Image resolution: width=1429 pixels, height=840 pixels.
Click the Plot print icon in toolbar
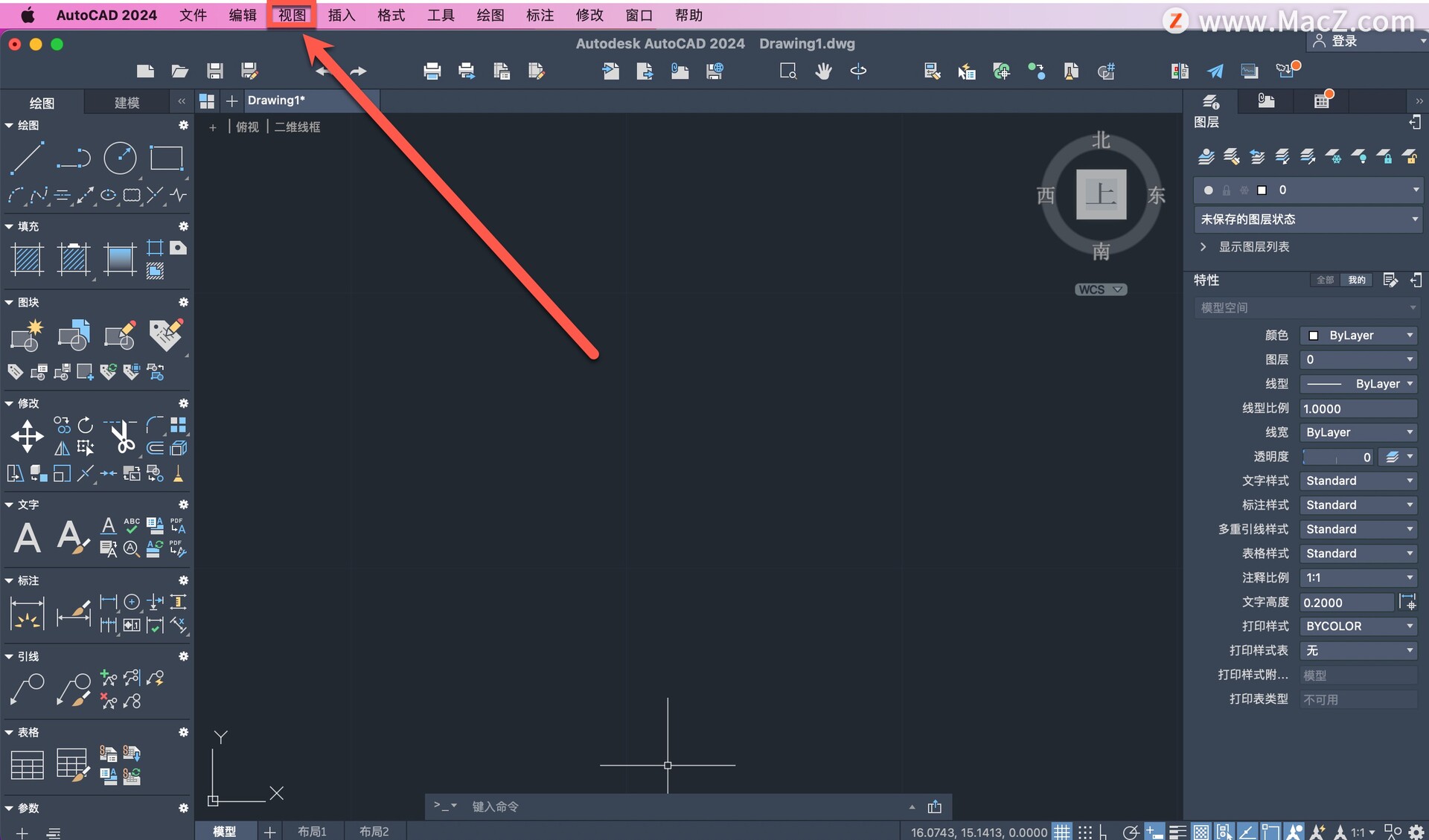(x=432, y=71)
